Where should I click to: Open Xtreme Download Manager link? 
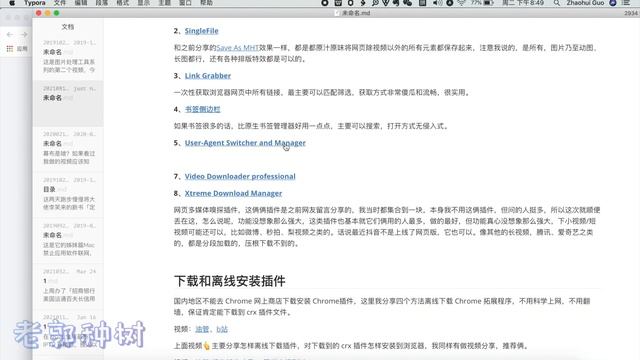[233, 193]
